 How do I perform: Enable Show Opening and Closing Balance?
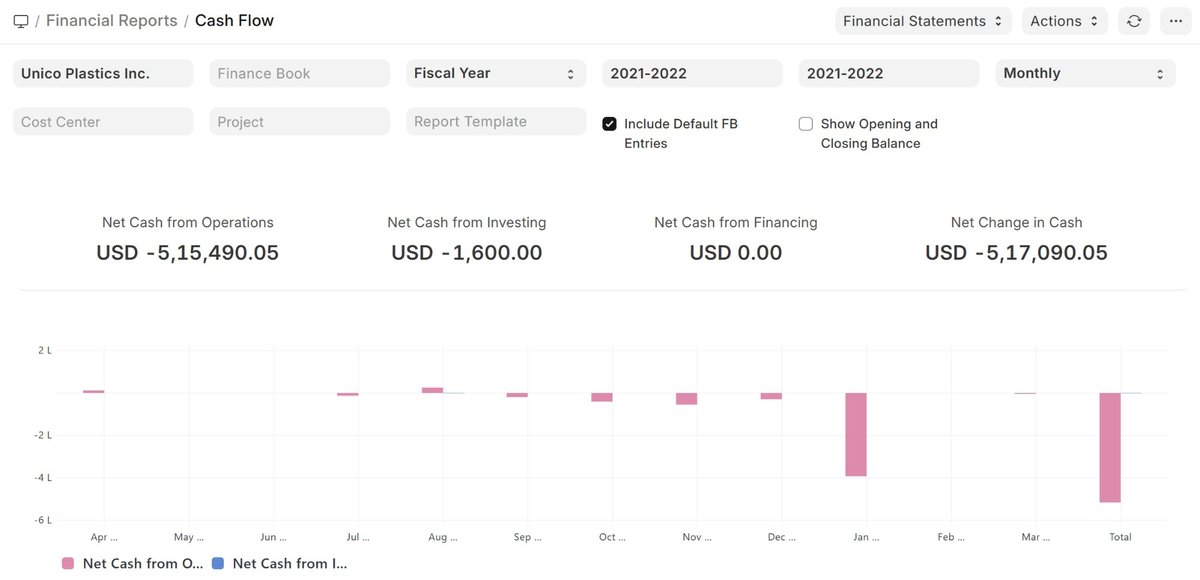click(805, 123)
